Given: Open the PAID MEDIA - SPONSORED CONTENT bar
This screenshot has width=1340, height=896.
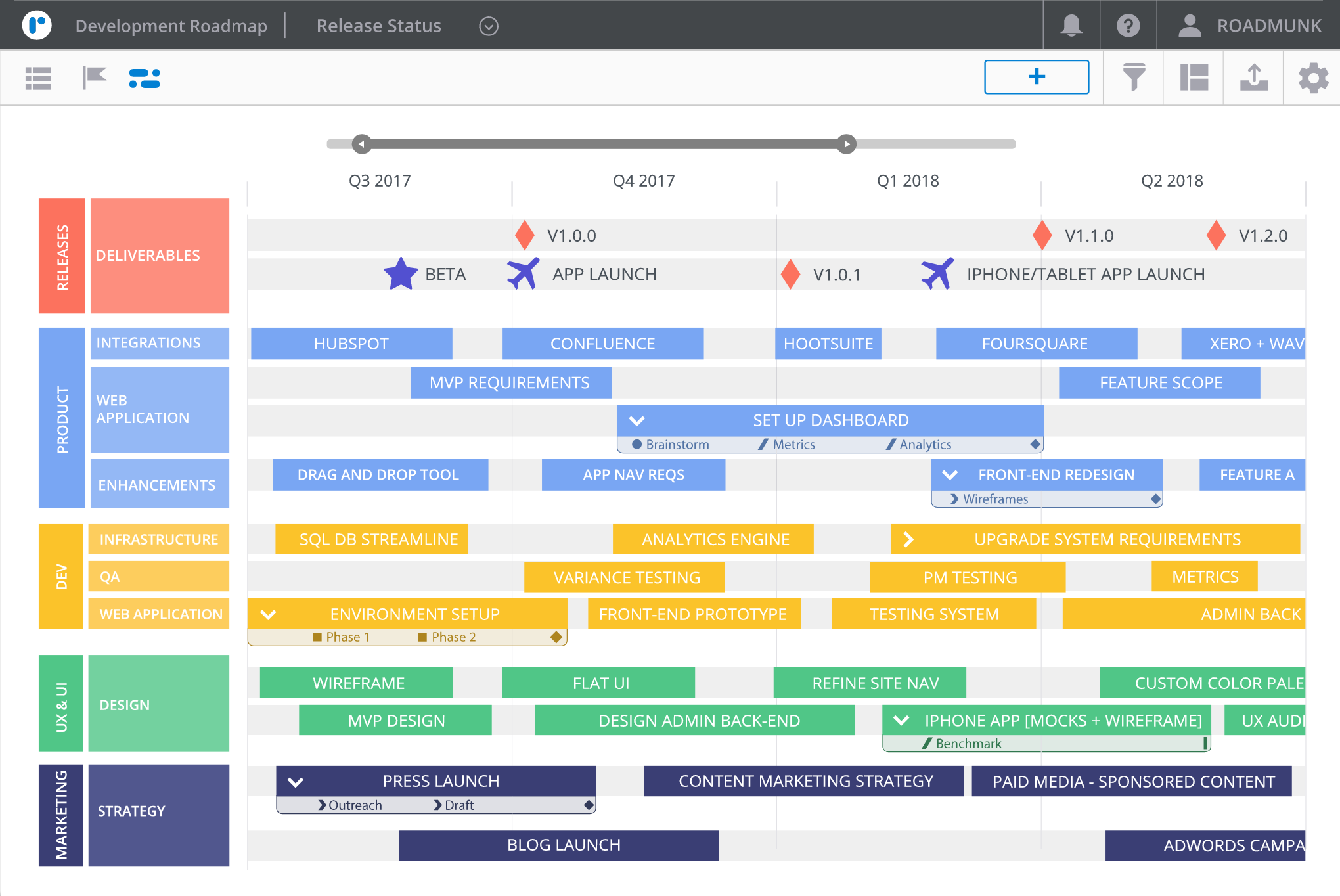Looking at the screenshot, I should (x=1131, y=781).
